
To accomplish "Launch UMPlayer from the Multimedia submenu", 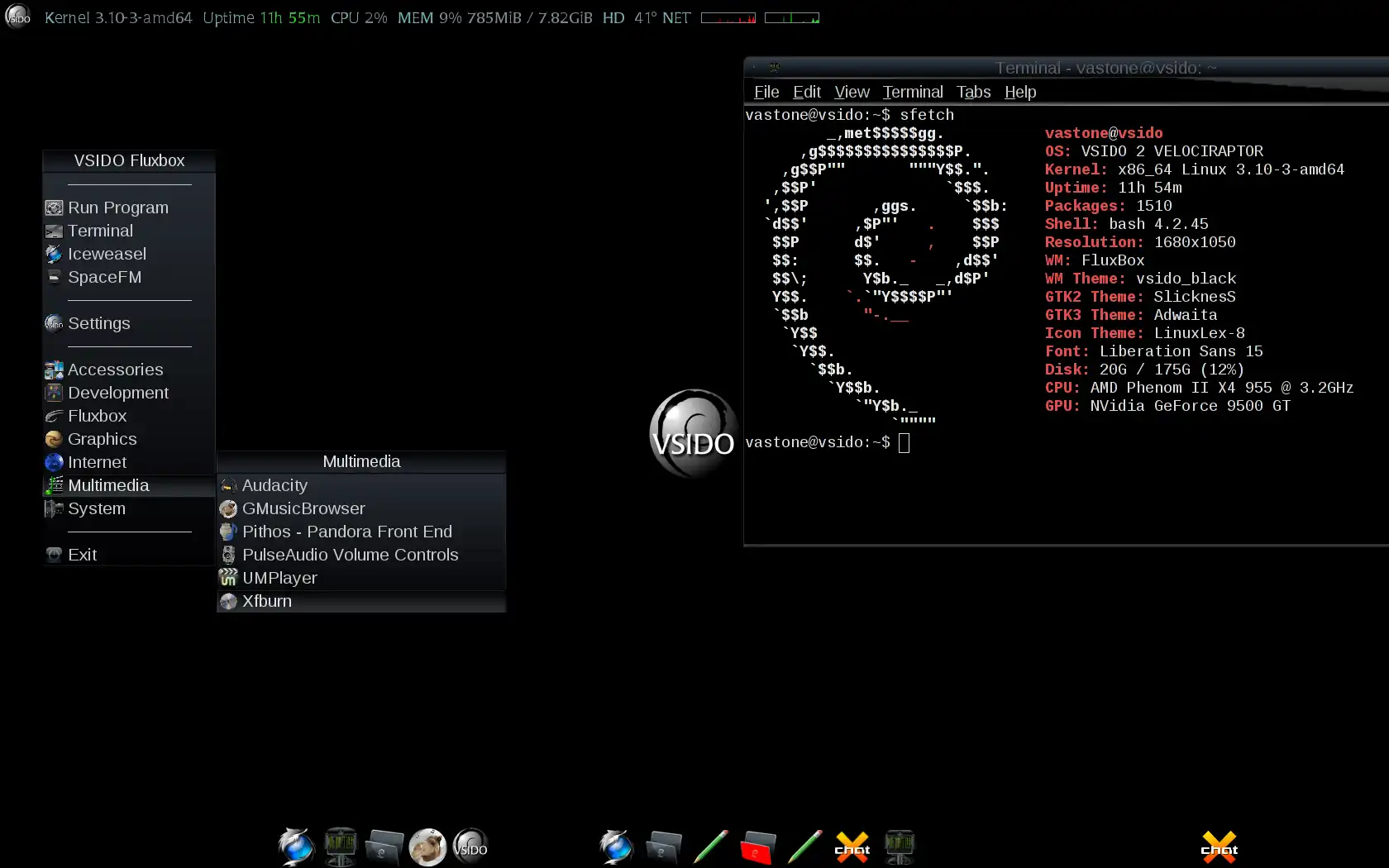I will click(361, 578).
